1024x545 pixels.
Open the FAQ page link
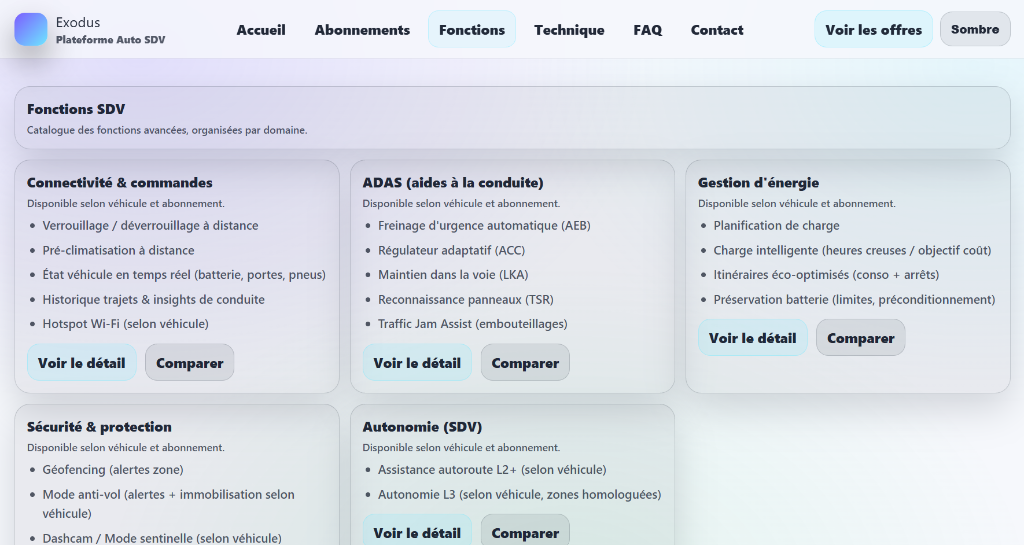(x=647, y=30)
